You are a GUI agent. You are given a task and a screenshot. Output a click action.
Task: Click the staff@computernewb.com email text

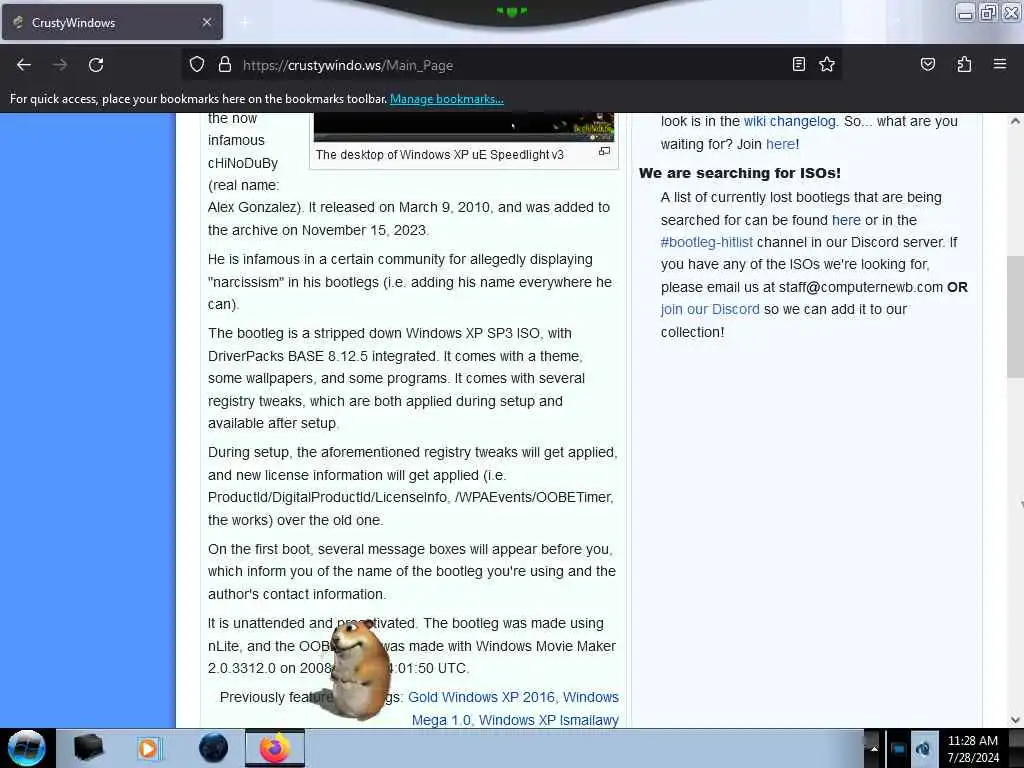[861, 287]
